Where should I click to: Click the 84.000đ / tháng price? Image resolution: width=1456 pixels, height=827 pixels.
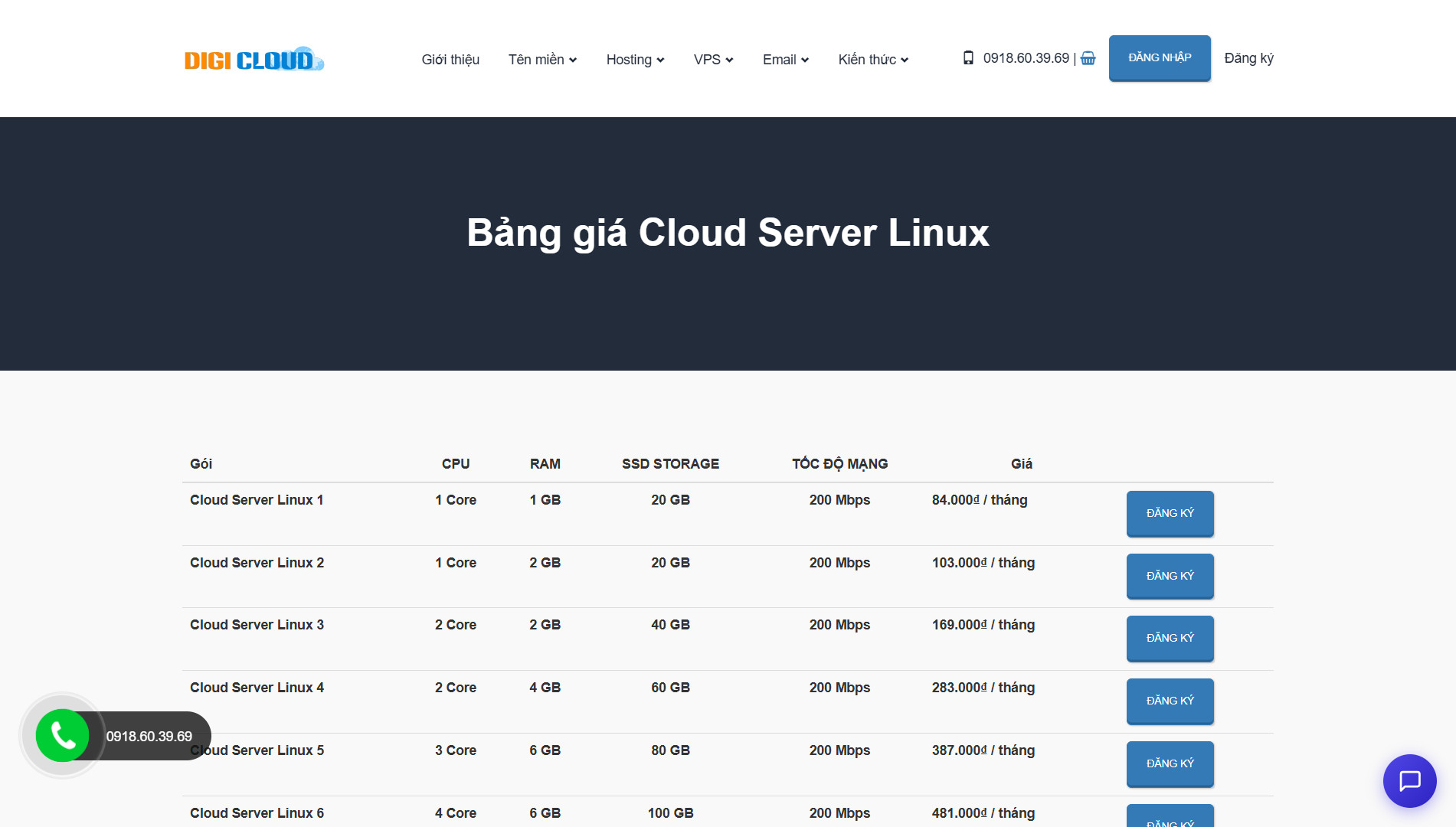980,500
